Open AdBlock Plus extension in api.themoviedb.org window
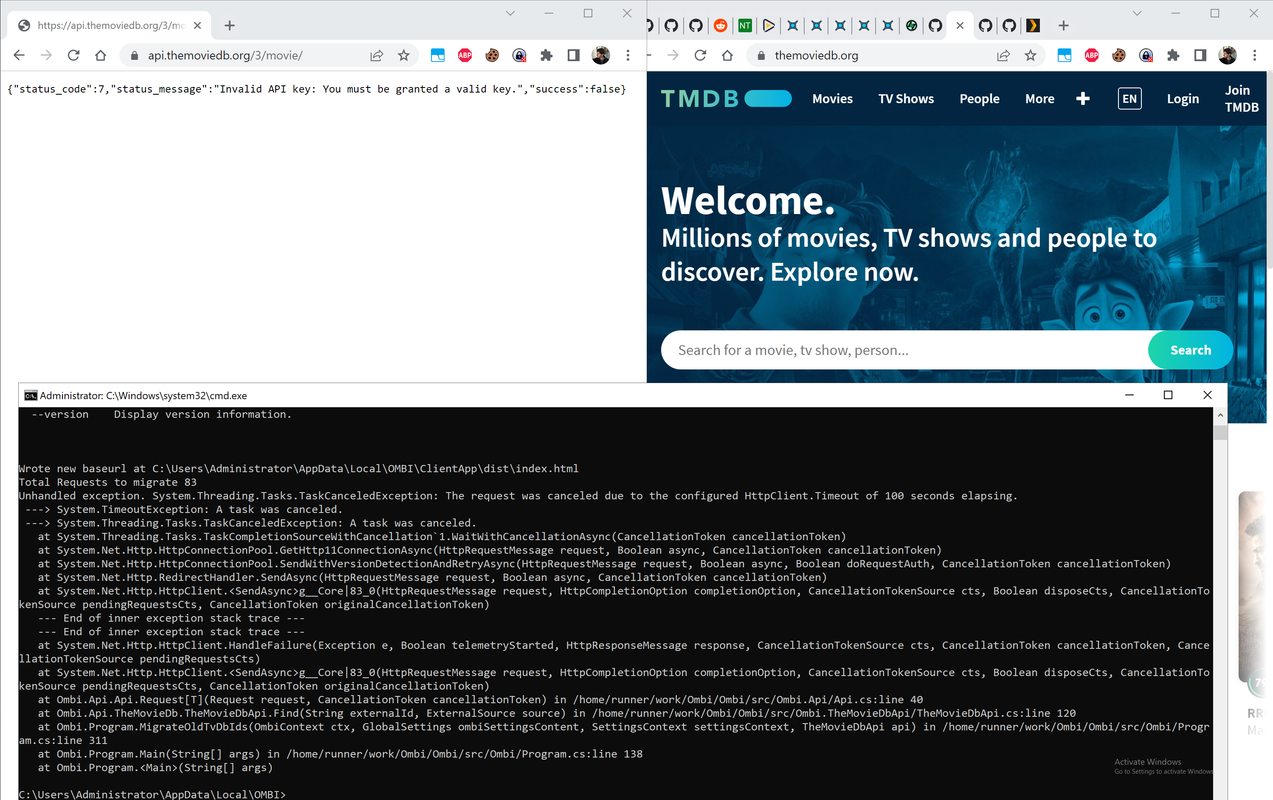 pos(465,56)
